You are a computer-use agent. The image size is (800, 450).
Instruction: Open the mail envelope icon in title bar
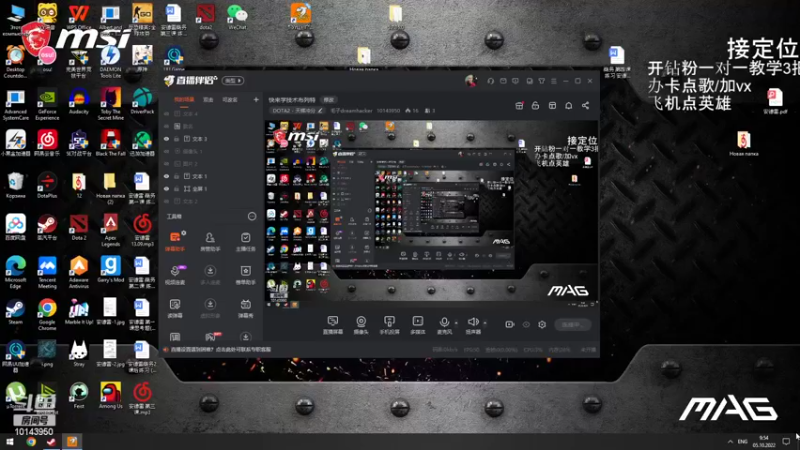tap(503, 81)
